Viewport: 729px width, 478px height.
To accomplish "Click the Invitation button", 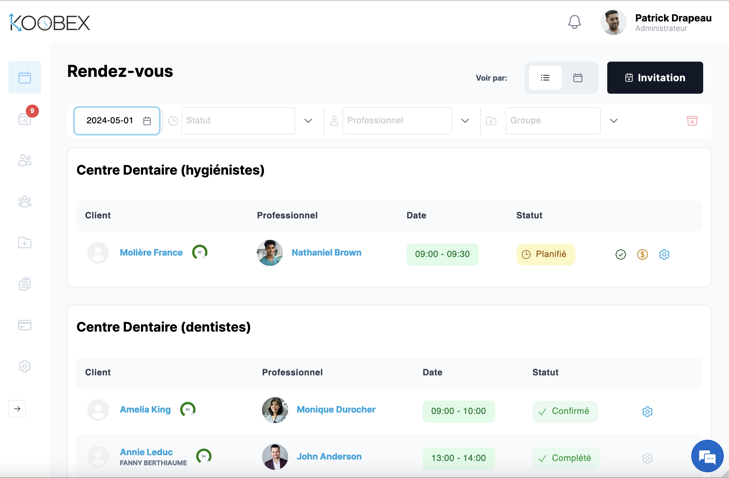I will 655,78.
